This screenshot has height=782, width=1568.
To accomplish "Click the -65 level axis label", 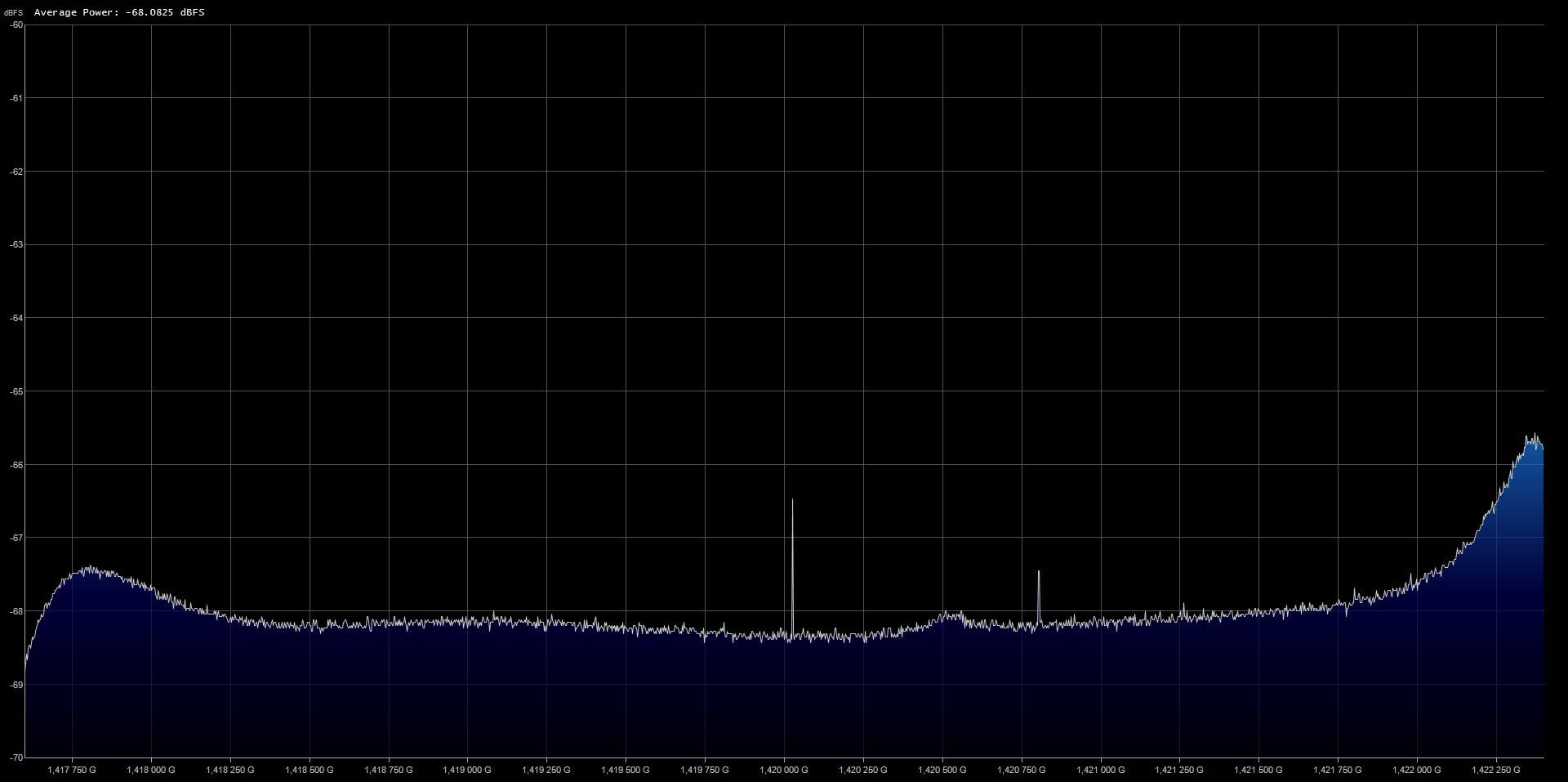I will pyautogui.click(x=16, y=391).
